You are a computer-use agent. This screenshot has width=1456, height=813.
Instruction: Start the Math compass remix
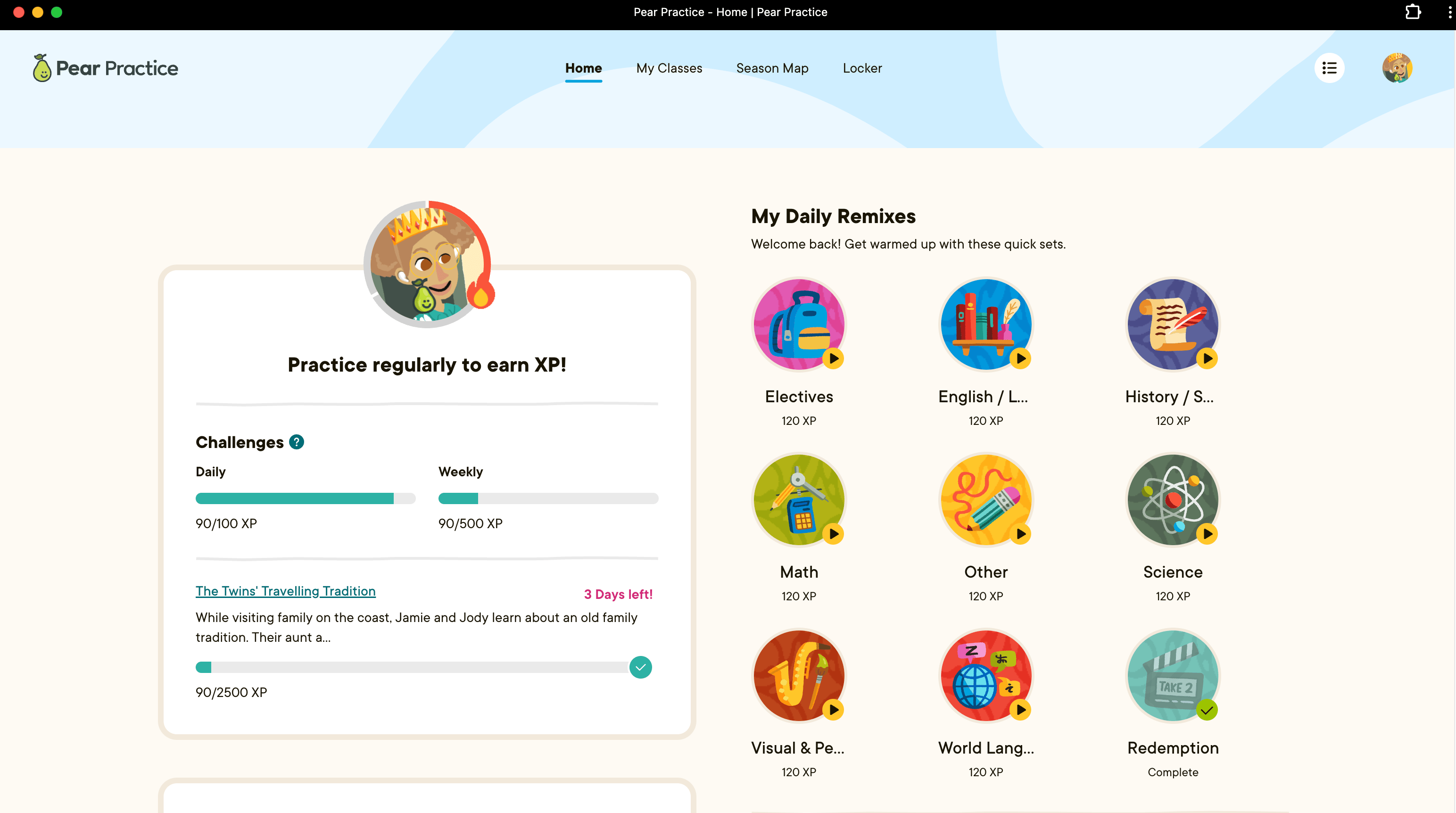pyautogui.click(x=799, y=500)
